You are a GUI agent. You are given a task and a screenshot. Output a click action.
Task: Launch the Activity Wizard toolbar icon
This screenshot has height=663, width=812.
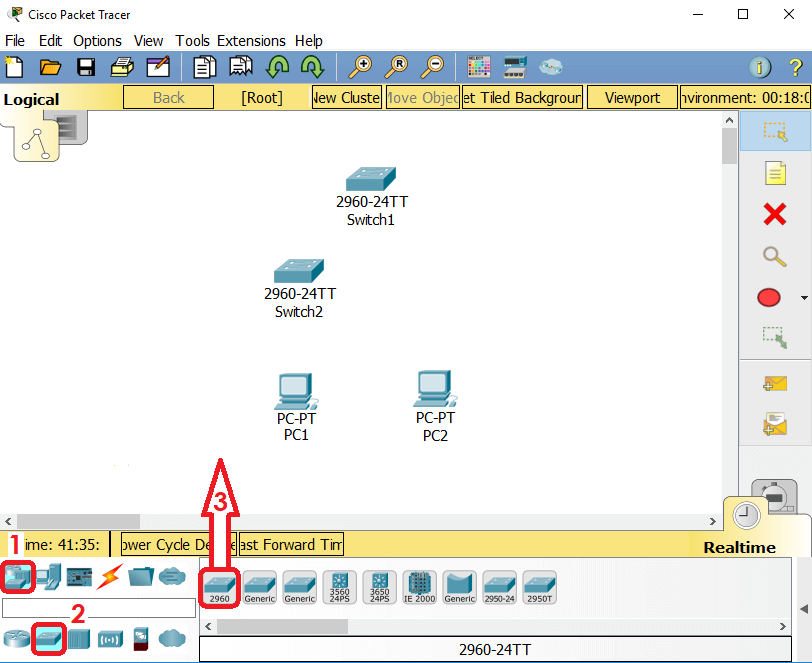(x=158, y=67)
